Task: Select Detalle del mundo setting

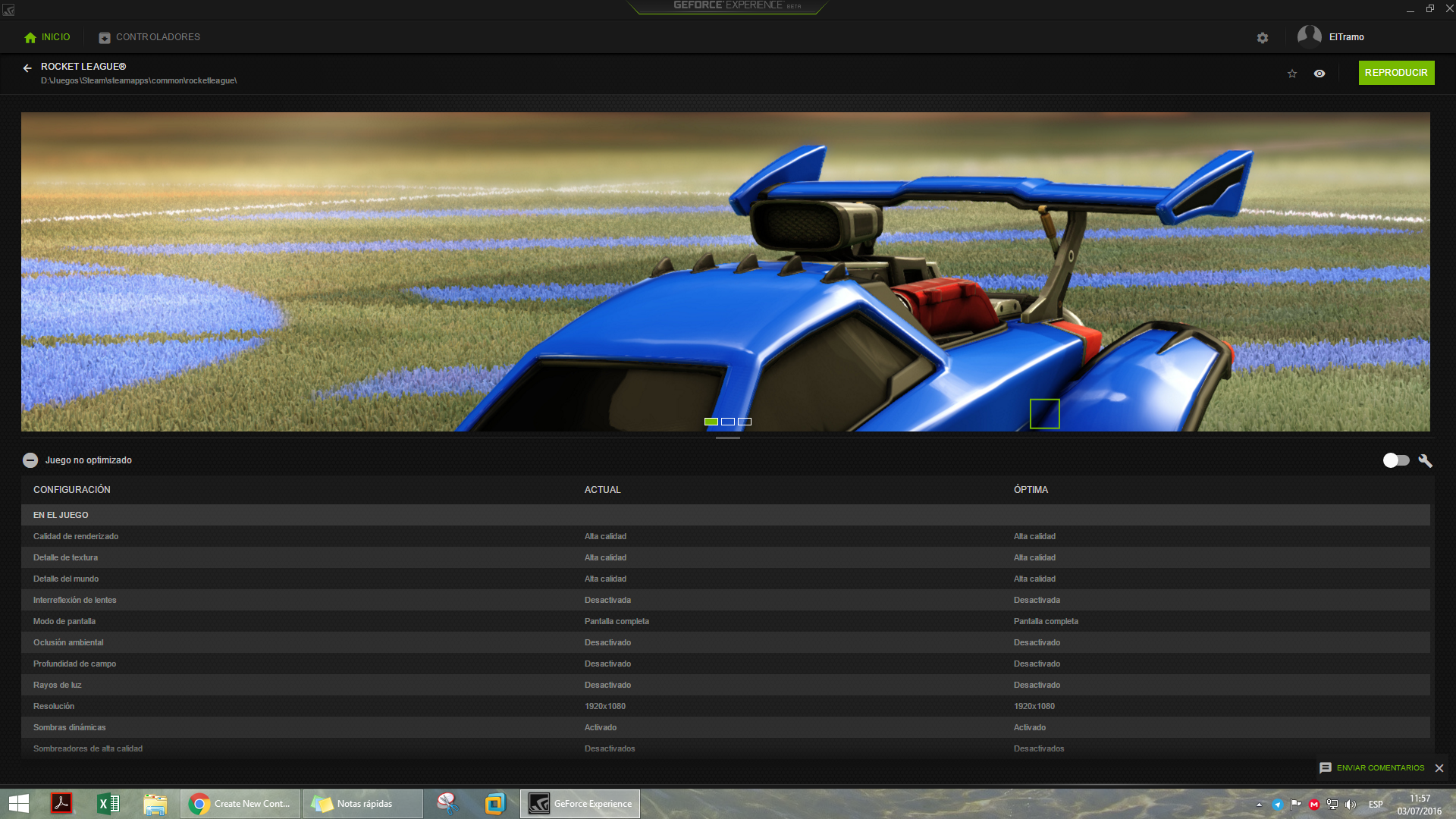Action: click(726, 579)
